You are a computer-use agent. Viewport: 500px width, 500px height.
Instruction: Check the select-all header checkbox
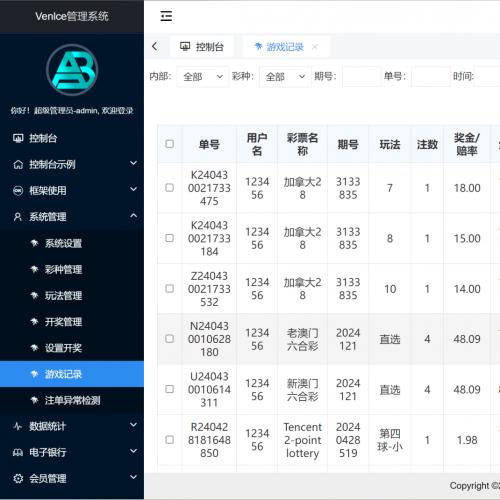tap(169, 144)
